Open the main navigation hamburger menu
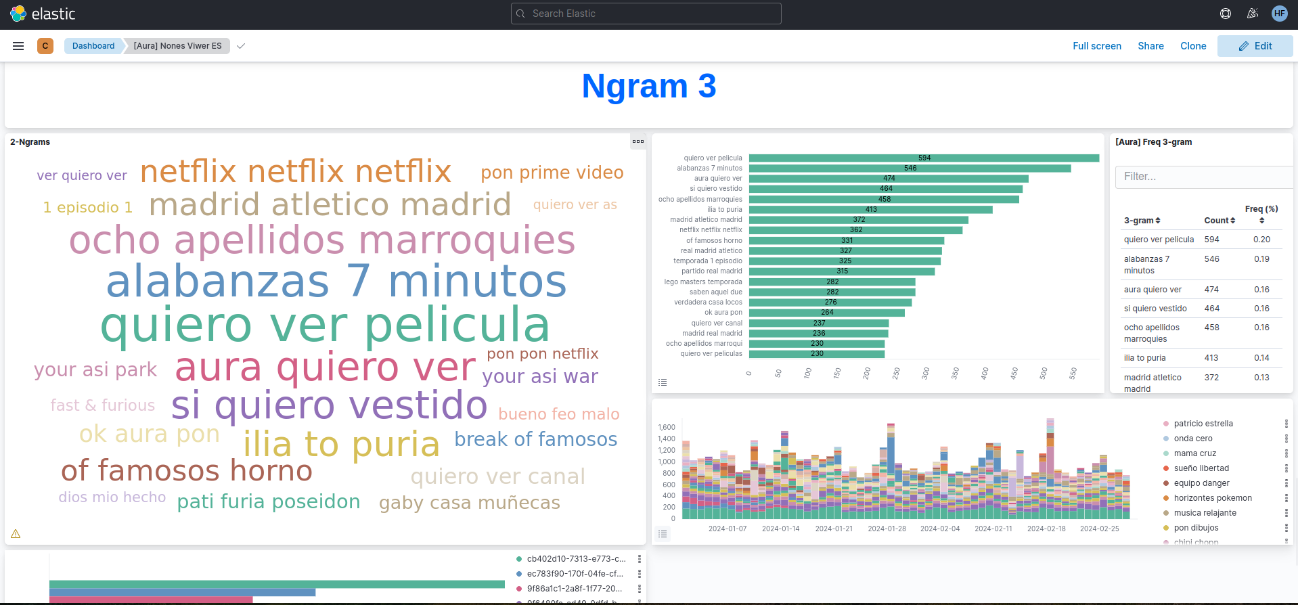 point(18,46)
